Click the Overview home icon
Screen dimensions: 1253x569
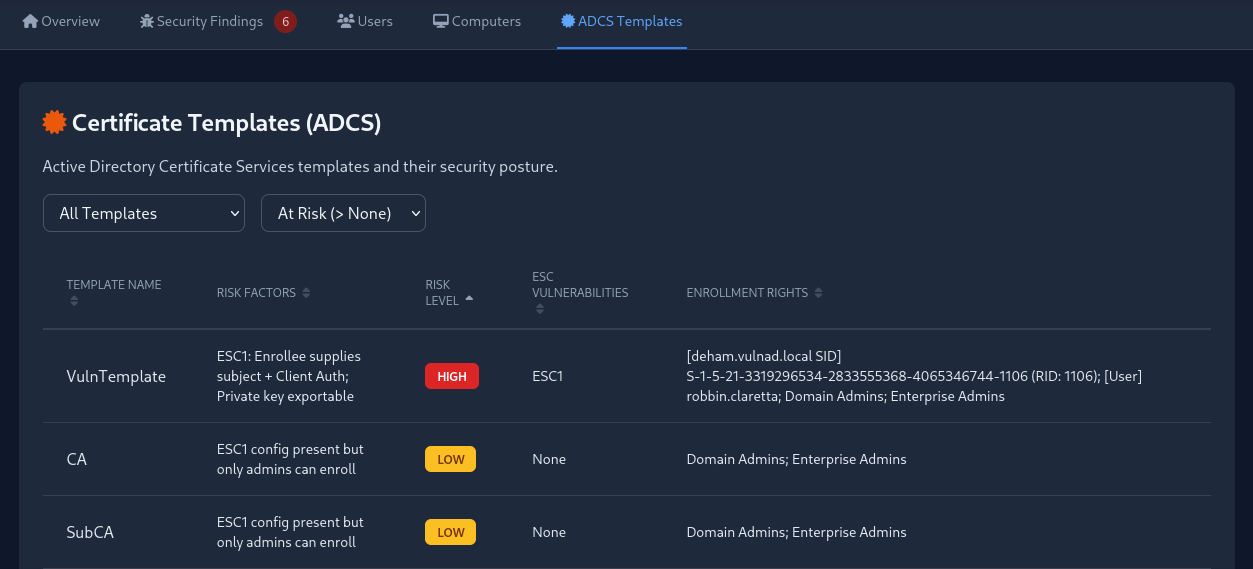(30, 21)
